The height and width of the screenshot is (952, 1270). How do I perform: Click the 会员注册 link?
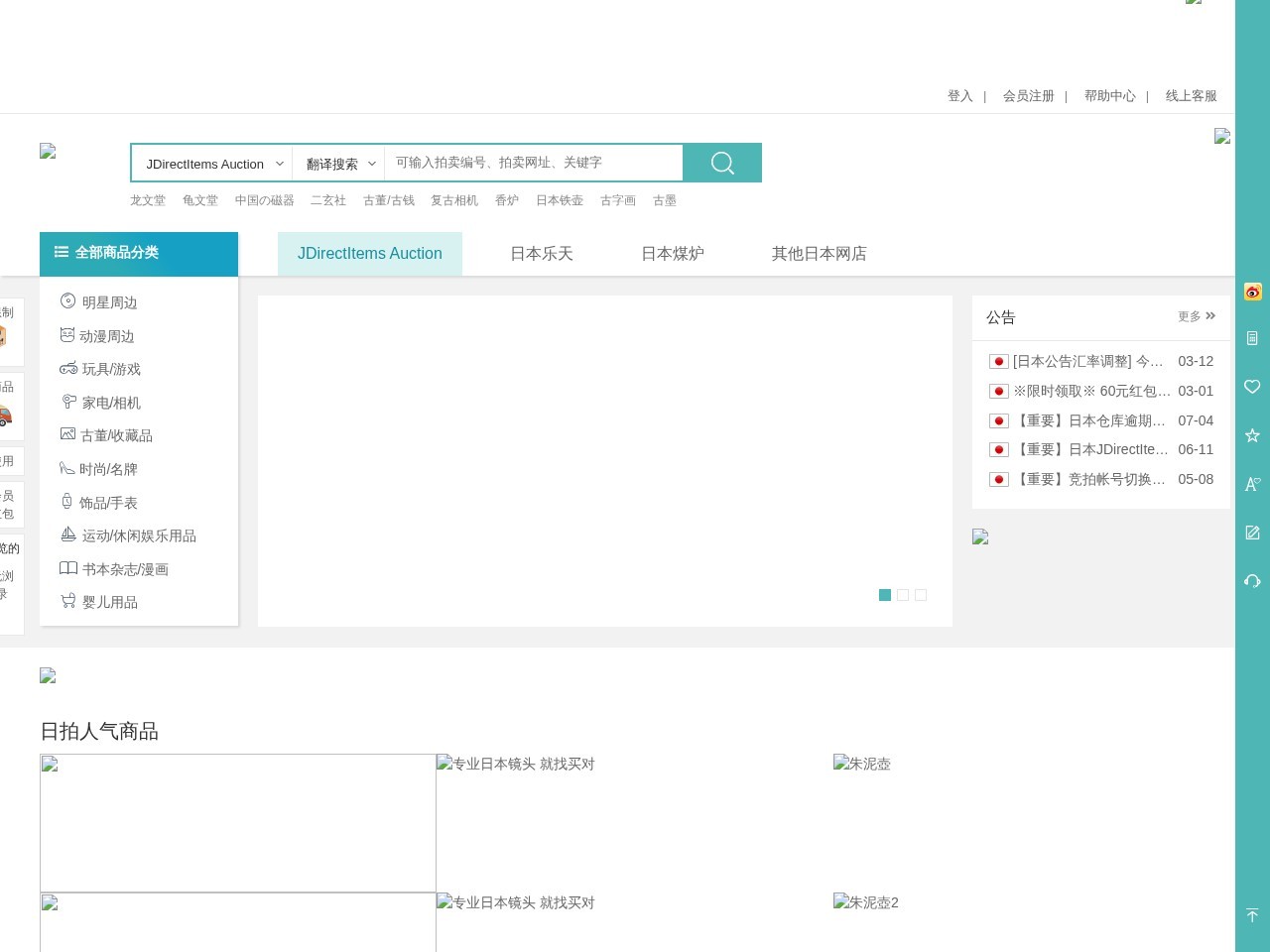[x=1028, y=96]
